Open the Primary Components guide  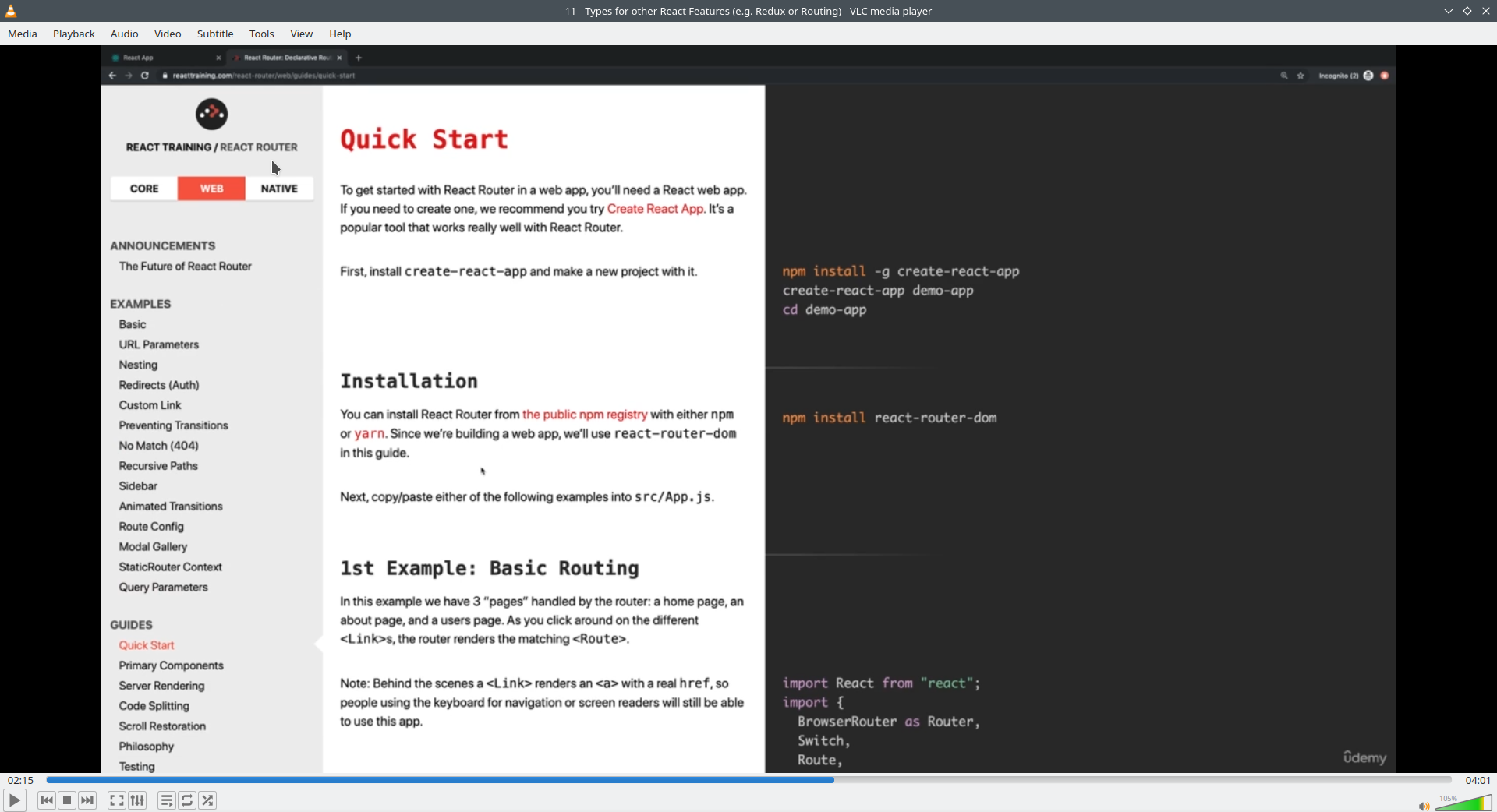[171, 665]
